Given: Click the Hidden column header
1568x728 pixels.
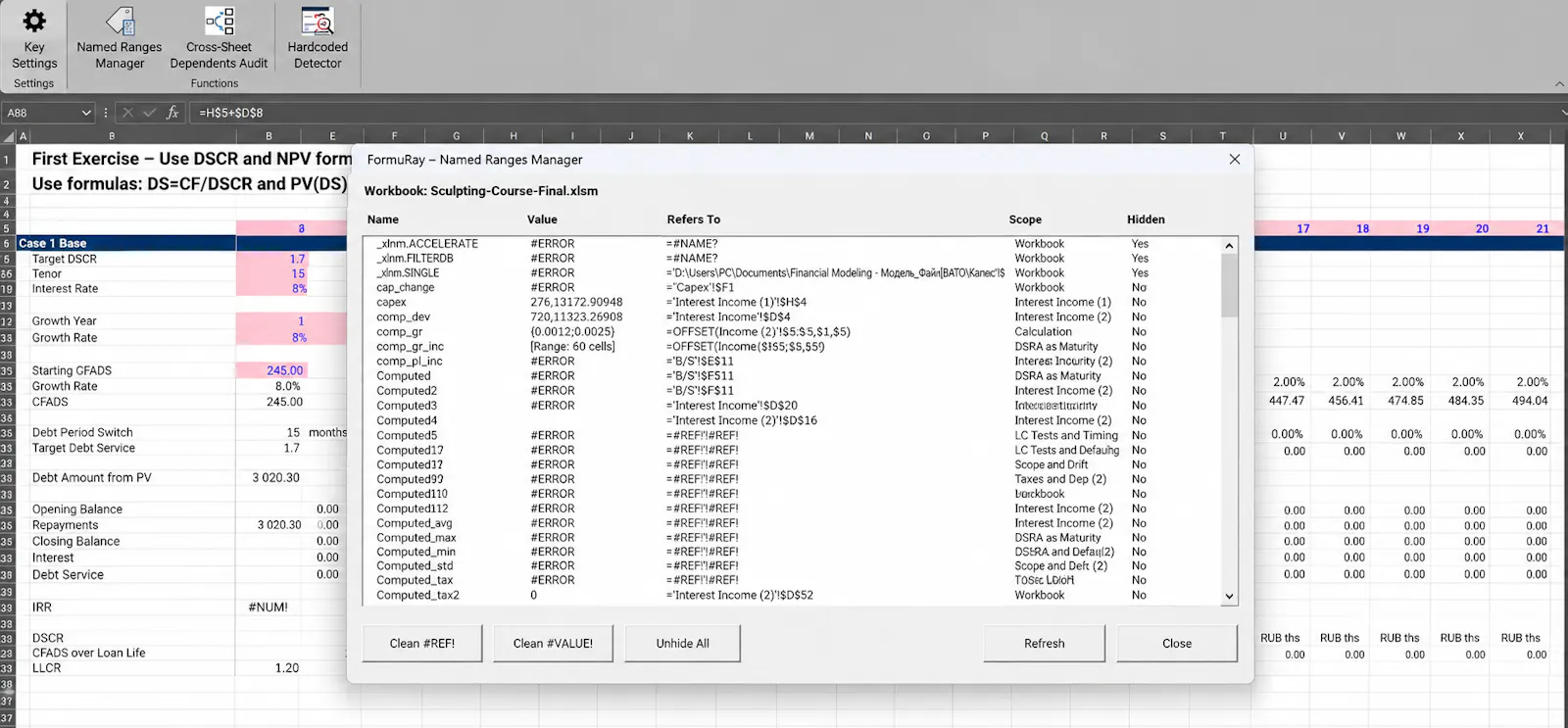Looking at the screenshot, I should [x=1146, y=219].
